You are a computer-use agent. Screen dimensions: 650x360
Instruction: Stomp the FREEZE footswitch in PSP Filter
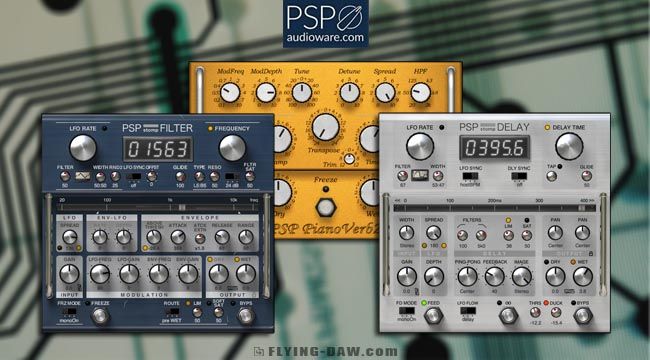tap(100, 317)
